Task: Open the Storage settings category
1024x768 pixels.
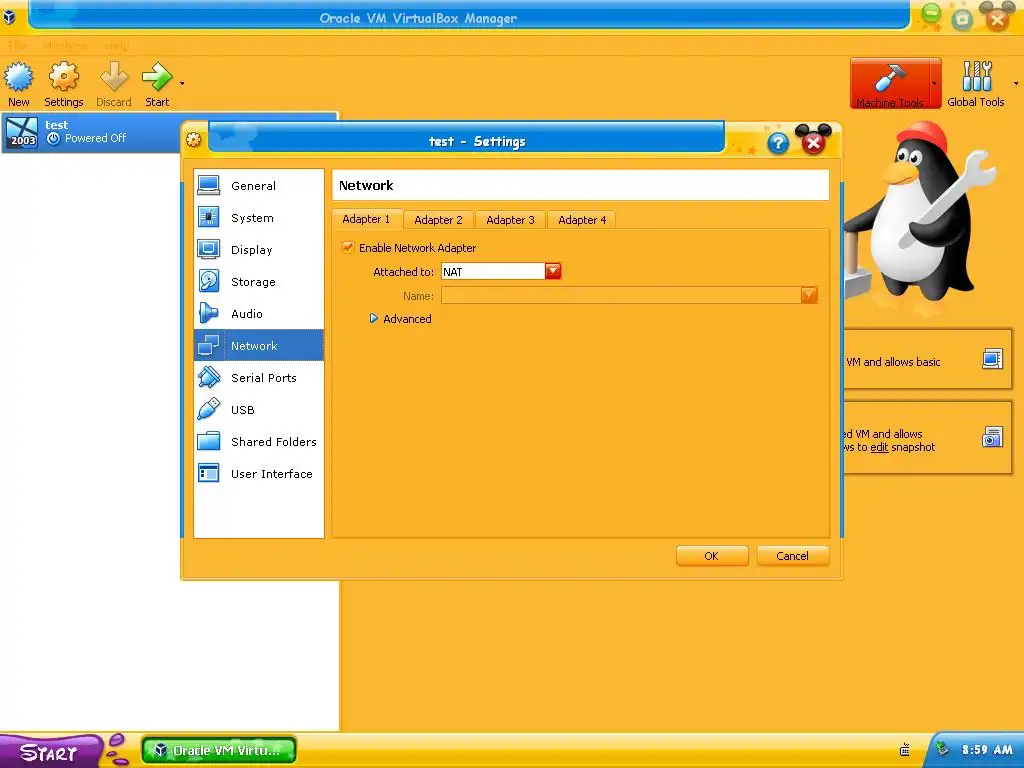Action: click(x=259, y=281)
